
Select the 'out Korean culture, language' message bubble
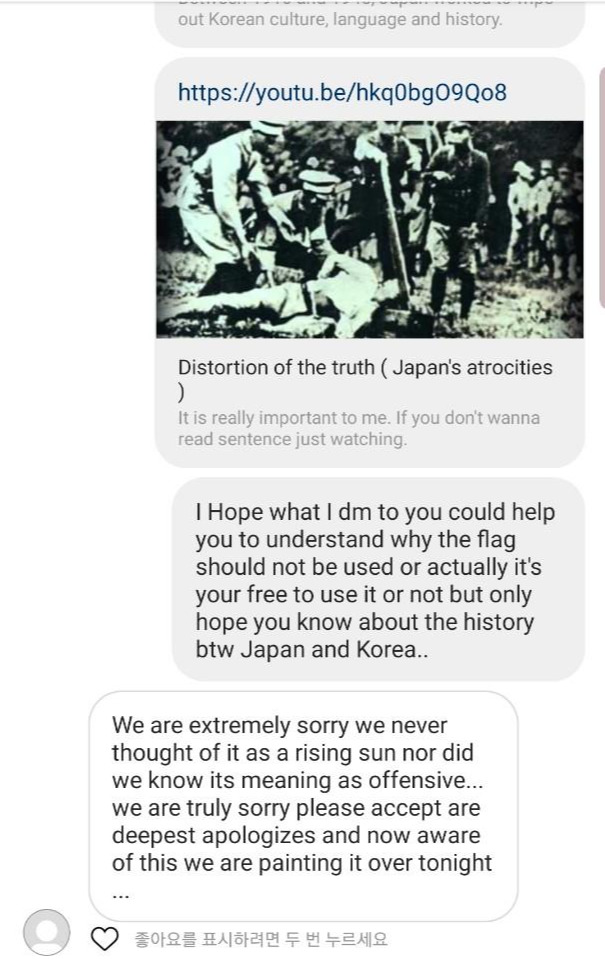[x=370, y=23]
